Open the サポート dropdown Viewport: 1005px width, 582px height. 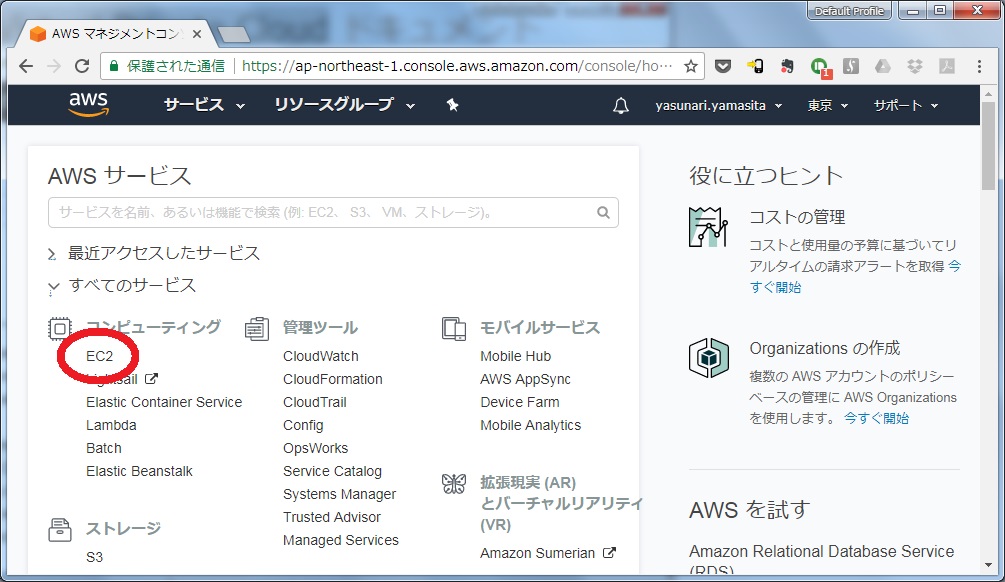pos(906,106)
